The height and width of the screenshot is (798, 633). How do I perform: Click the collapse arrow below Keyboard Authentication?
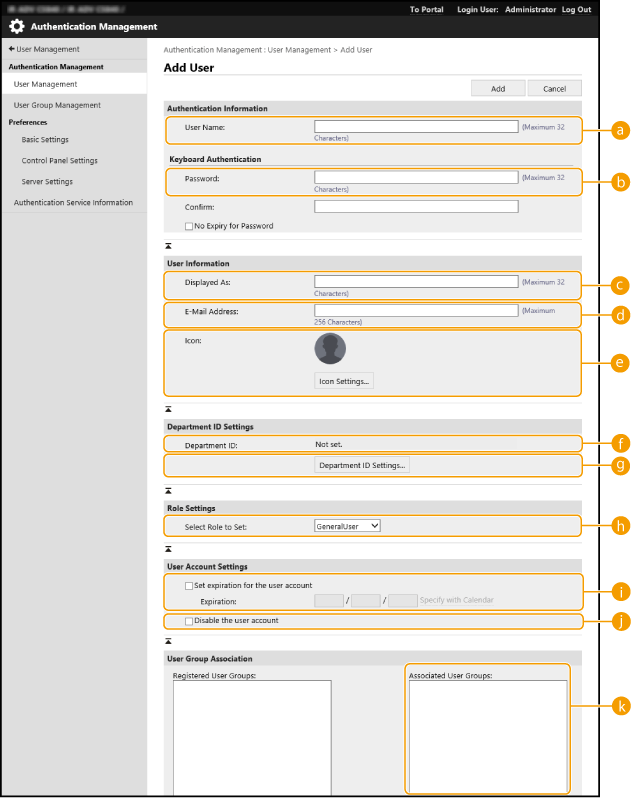[168, 244]
